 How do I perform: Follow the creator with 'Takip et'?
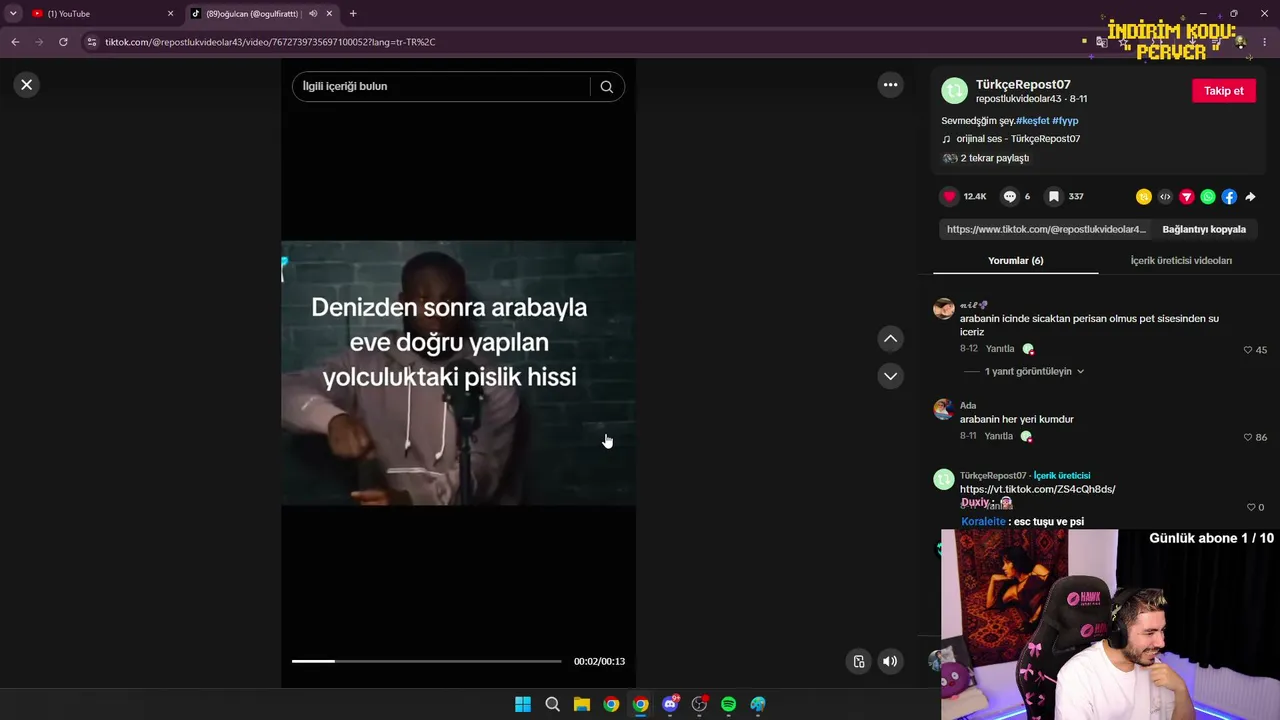1223,91
